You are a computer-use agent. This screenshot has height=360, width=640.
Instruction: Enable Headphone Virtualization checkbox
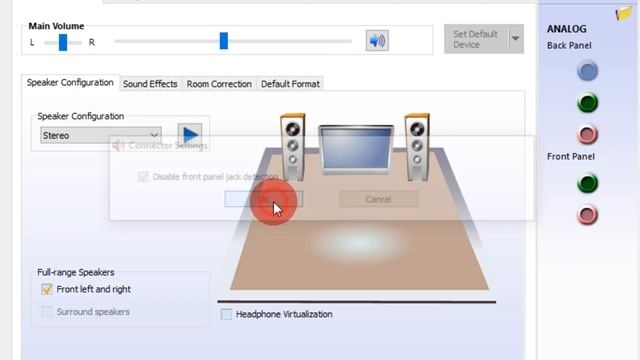[x=226, y=314]
